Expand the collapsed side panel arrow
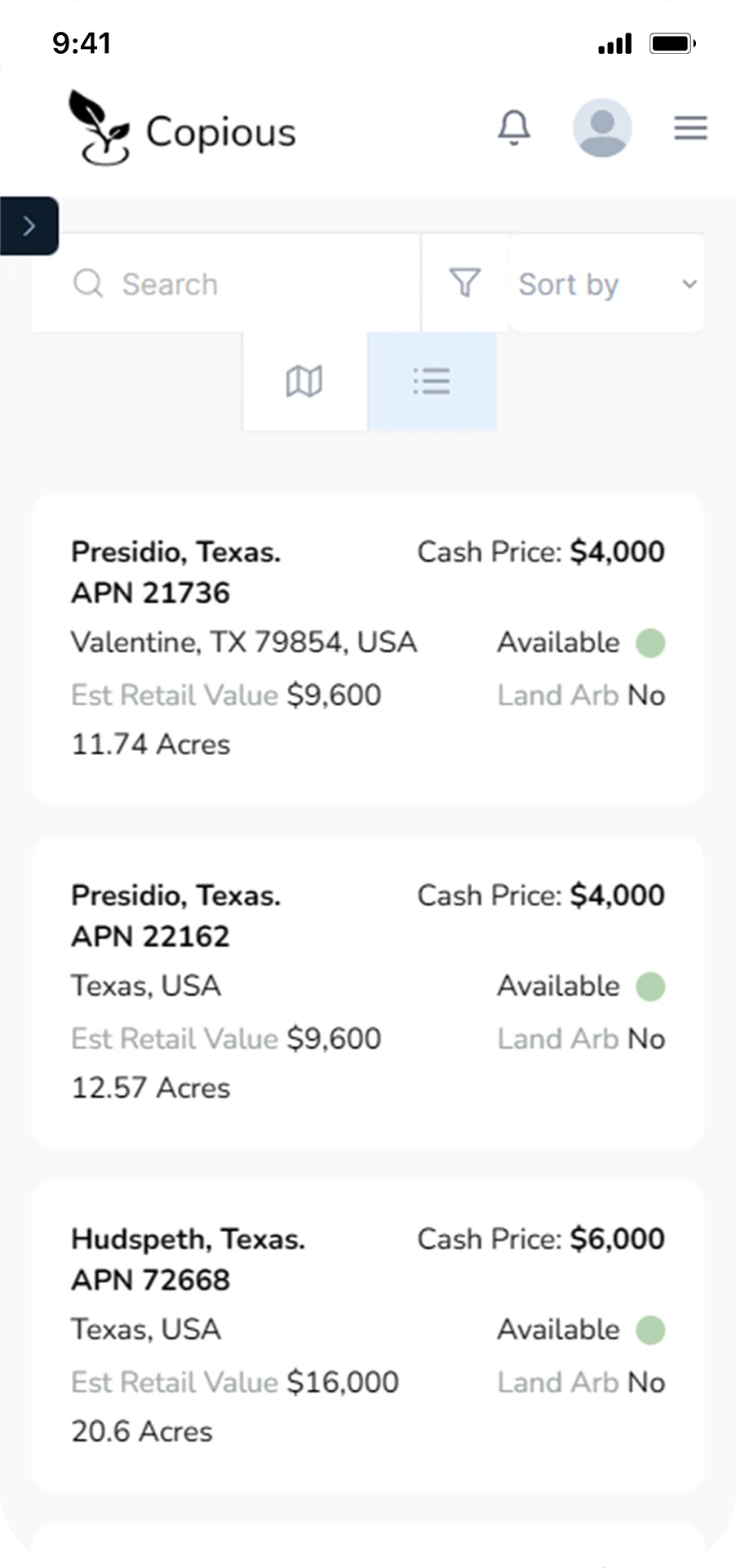 [x=29, y=226]
